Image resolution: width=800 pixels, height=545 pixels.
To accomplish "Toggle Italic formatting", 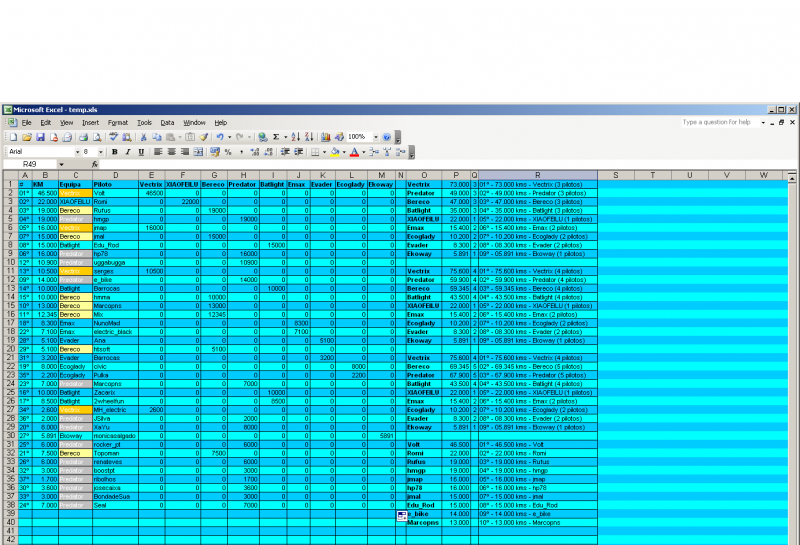I will pos(128,152).
